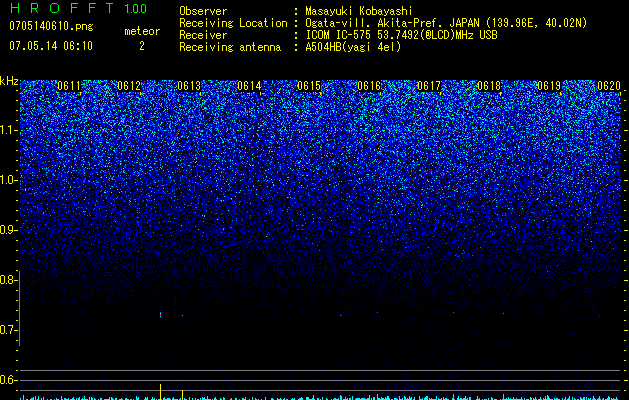Image resolution: width=629 pixels, height=400 pixels.
Task: Click the red meteor echo near 0.73 kHz
Action: coord(160,315)
